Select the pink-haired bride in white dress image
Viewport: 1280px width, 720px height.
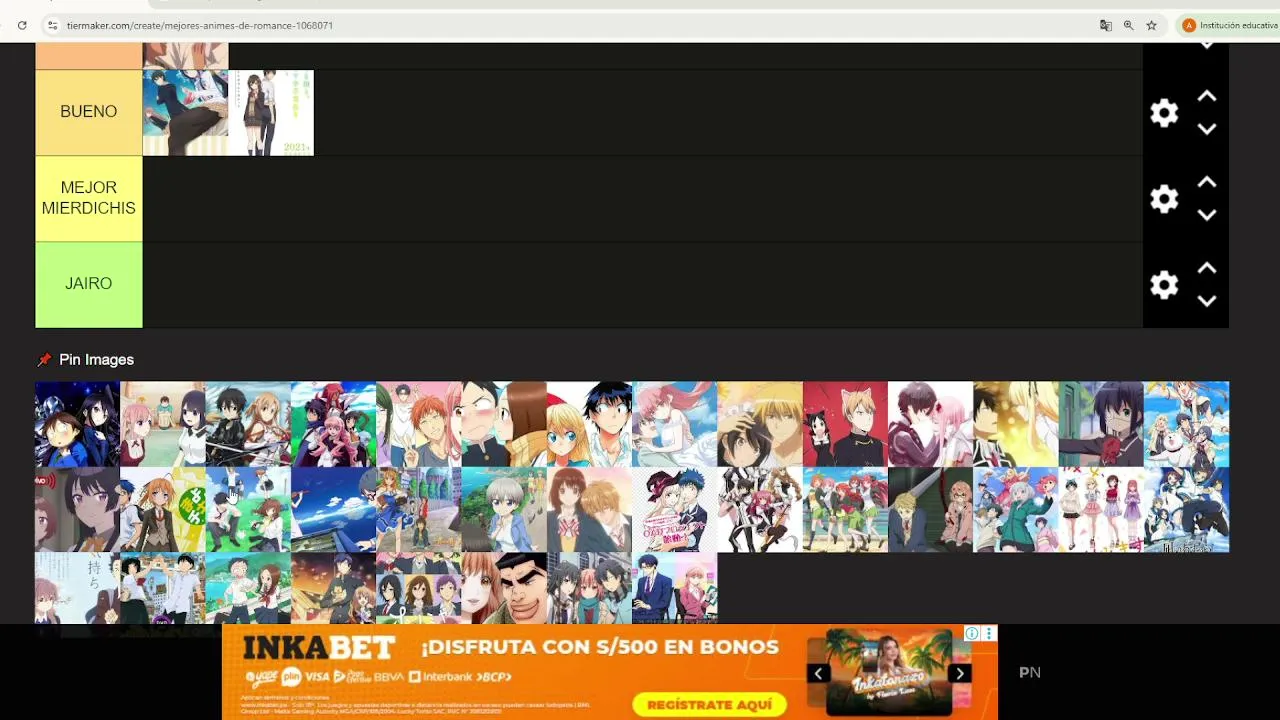675,424
